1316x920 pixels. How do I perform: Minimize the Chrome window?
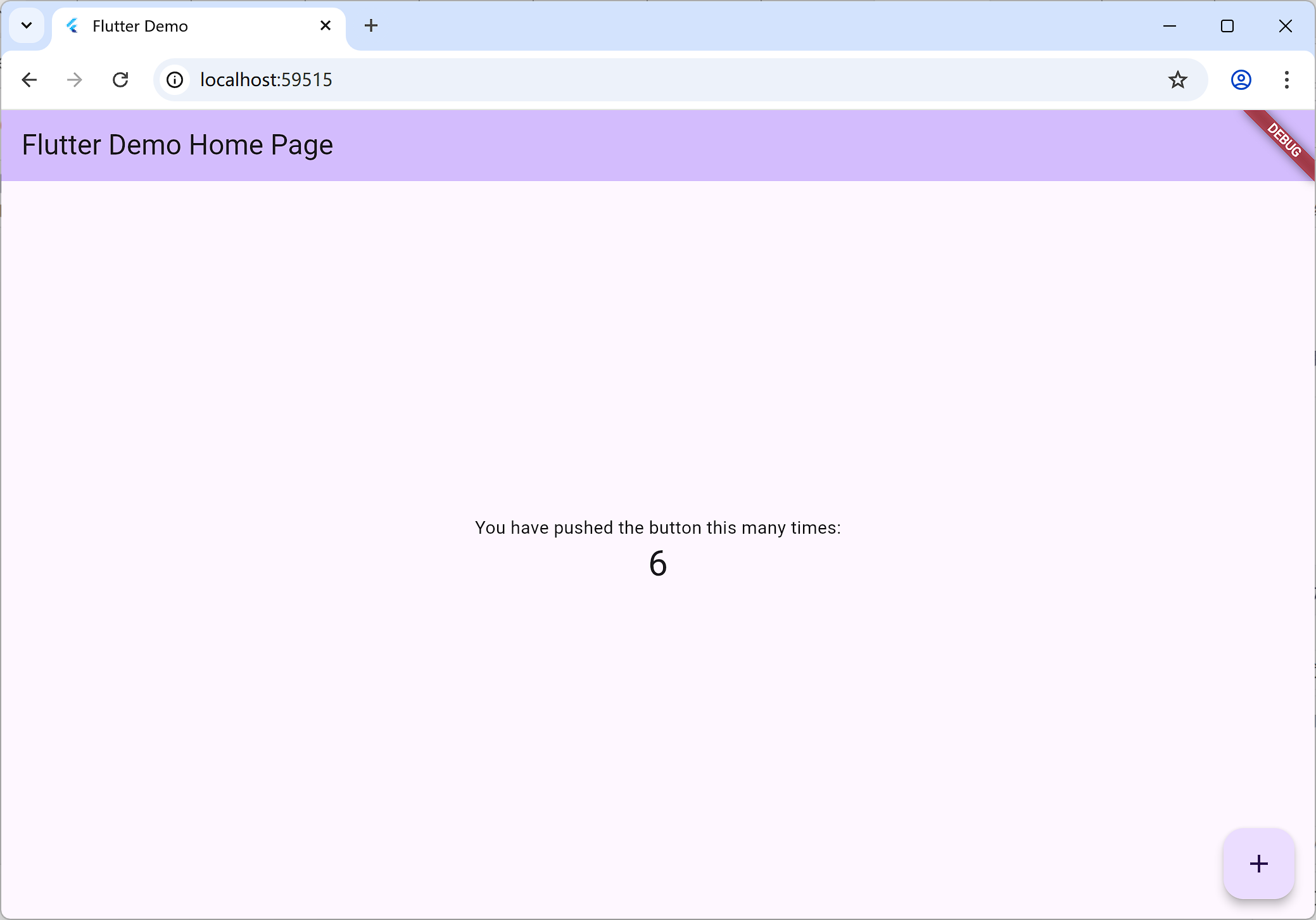click(x=1170, y=26)
